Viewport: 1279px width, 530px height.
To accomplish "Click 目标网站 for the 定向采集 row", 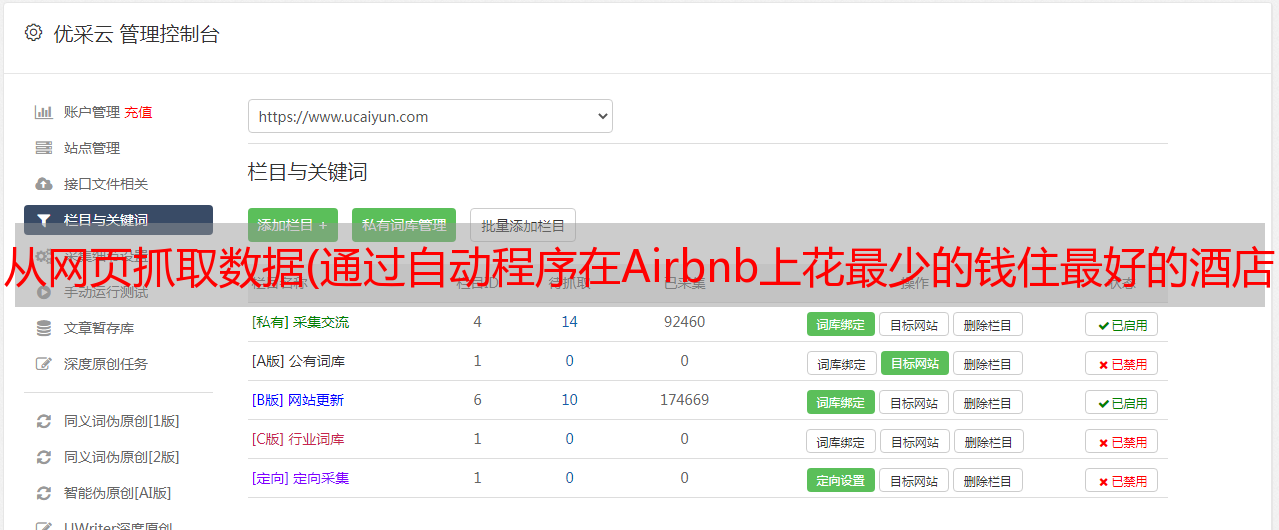I will tap(914, 480).
